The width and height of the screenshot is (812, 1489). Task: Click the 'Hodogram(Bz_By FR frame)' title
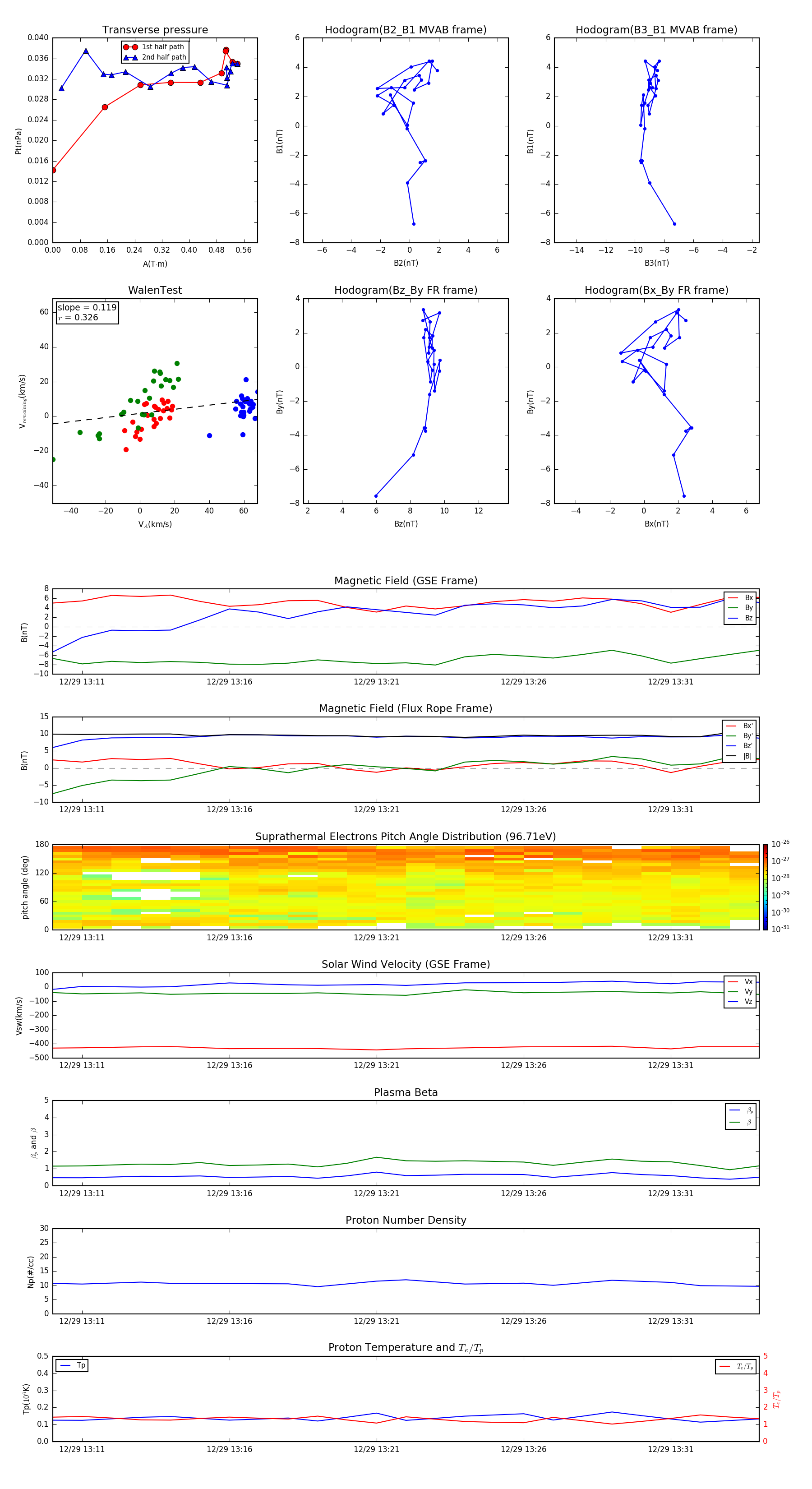pyautogui.click(x=406, y=290)
